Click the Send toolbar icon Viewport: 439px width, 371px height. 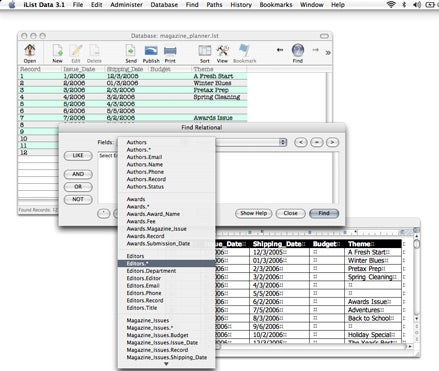131,53
